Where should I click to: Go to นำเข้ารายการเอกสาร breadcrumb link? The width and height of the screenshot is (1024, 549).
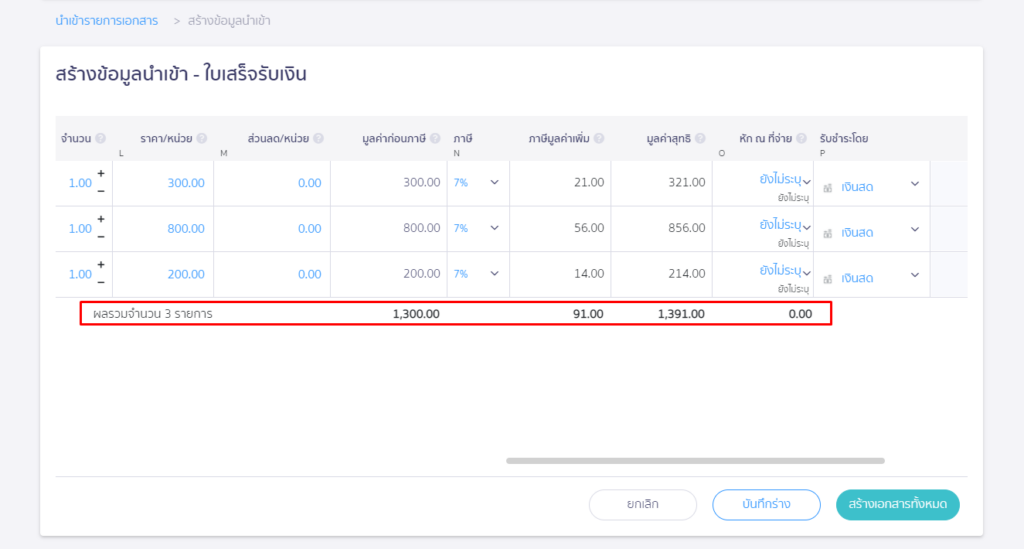tap(106, 20)
